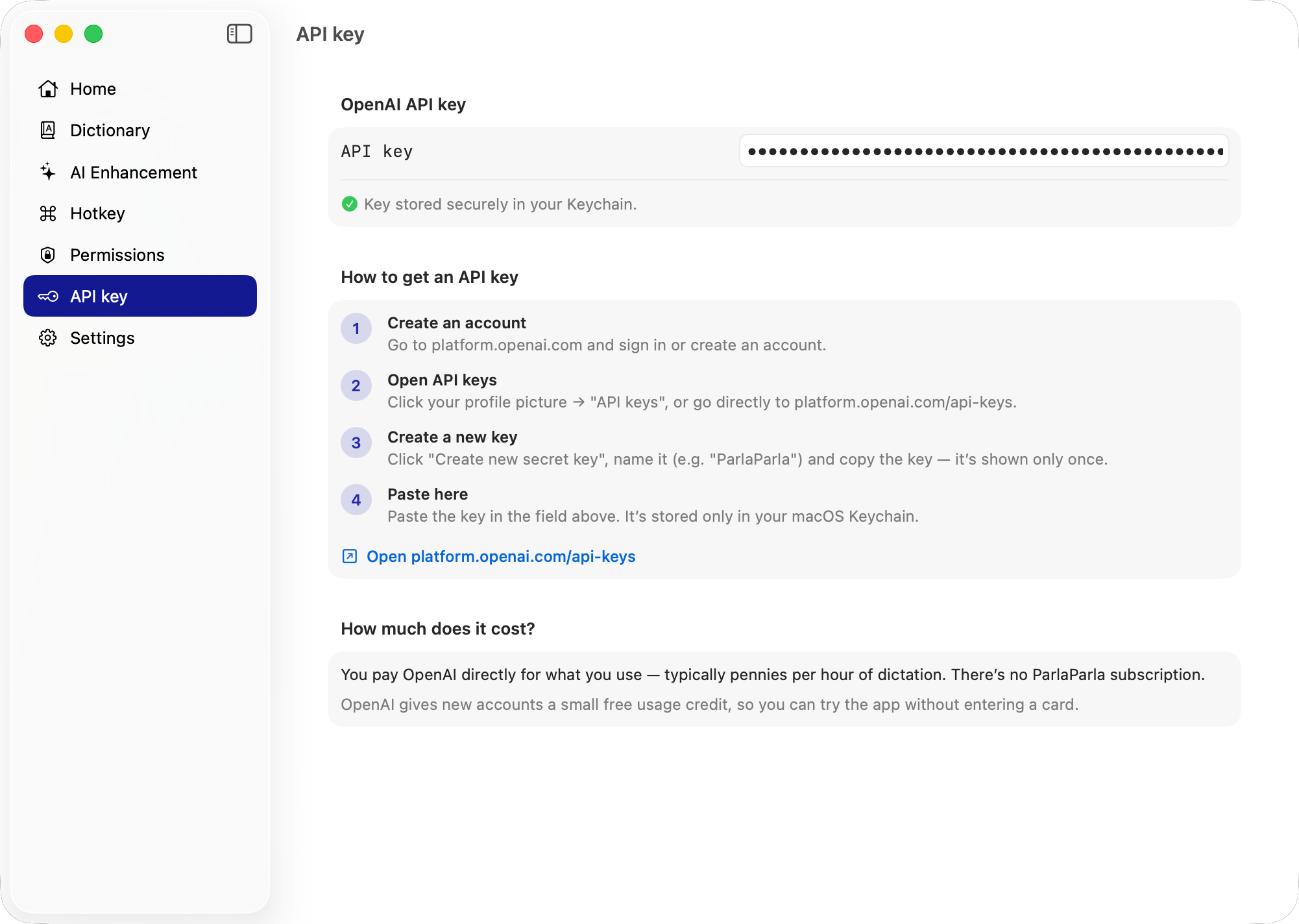This screenshot has height=924, width=1299.
Task: Open platform.openai.com/api-keys link
Action: pyautogui.click(x=500, y=557)
